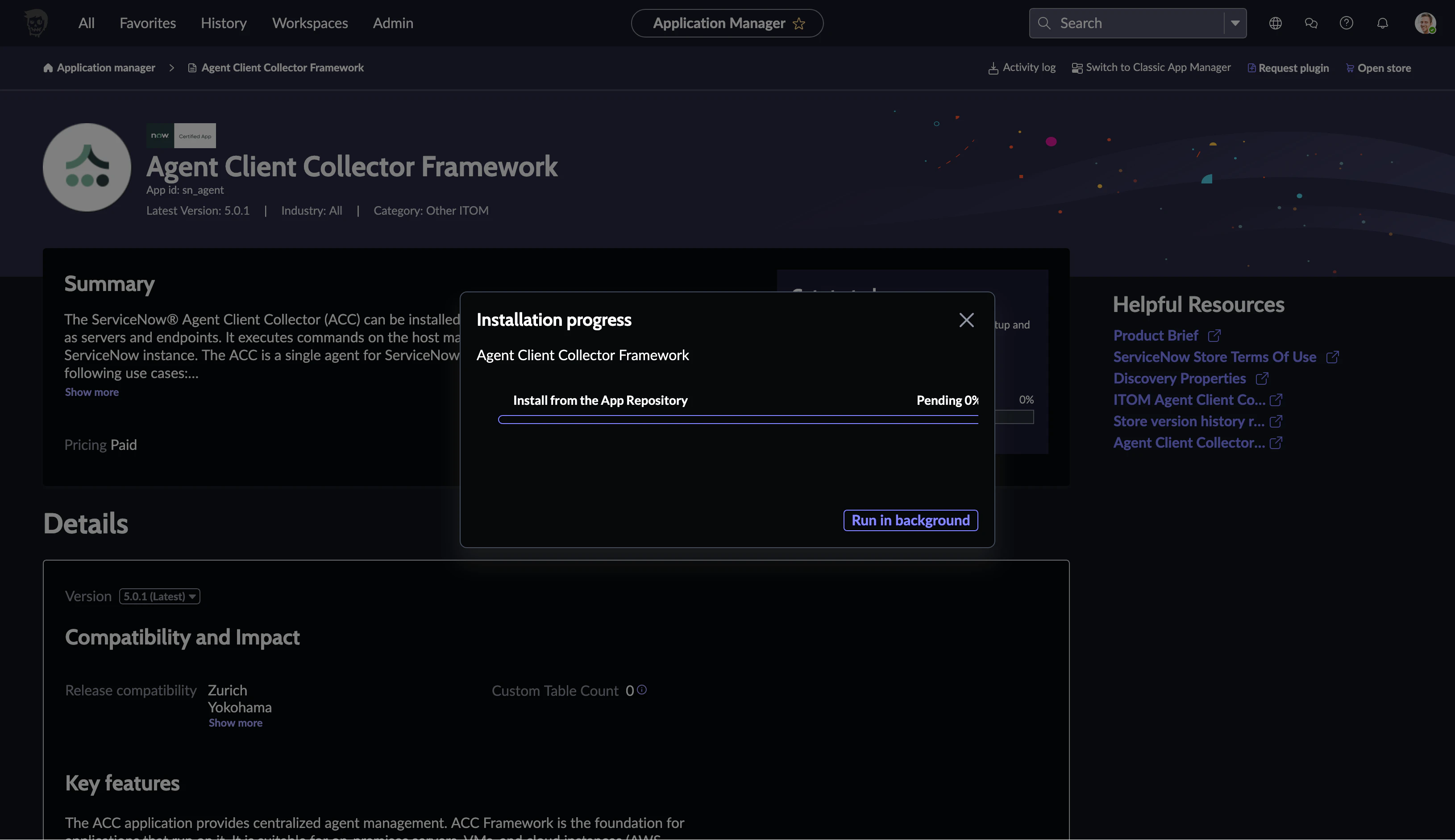
Task: Click Agent Client Collector Framework breadcrumb
Action: coord(283,67)
